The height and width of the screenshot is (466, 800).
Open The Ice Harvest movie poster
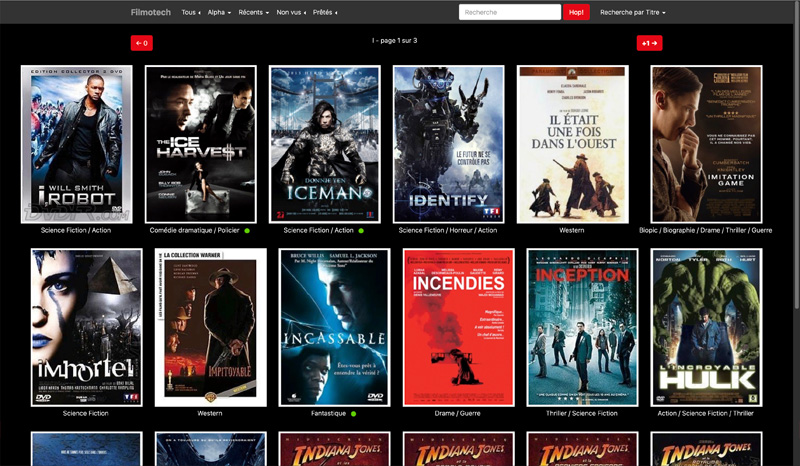pyautogui.click(x=201, y=144)
